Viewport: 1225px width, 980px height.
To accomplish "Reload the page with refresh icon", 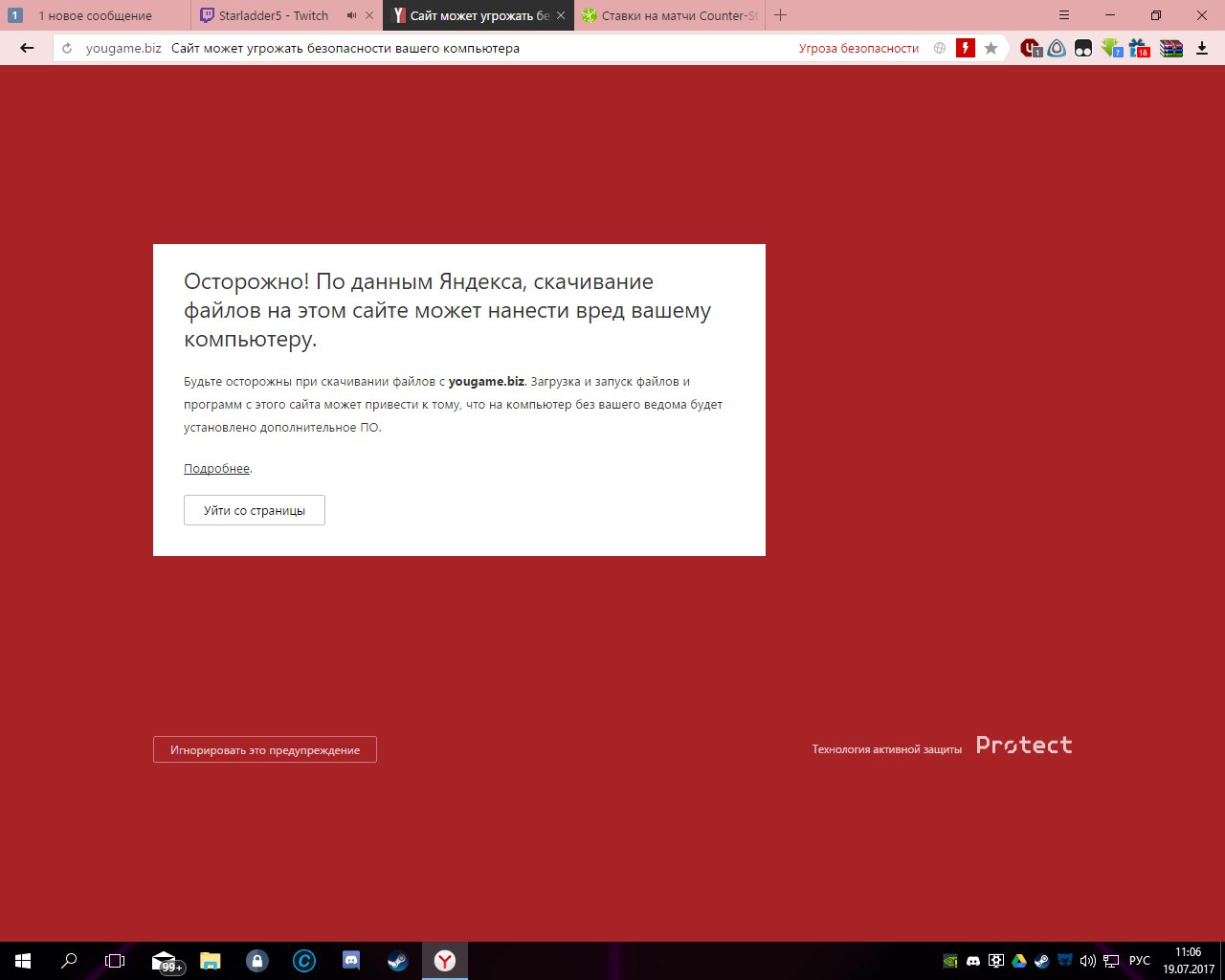I will [67, 48].
